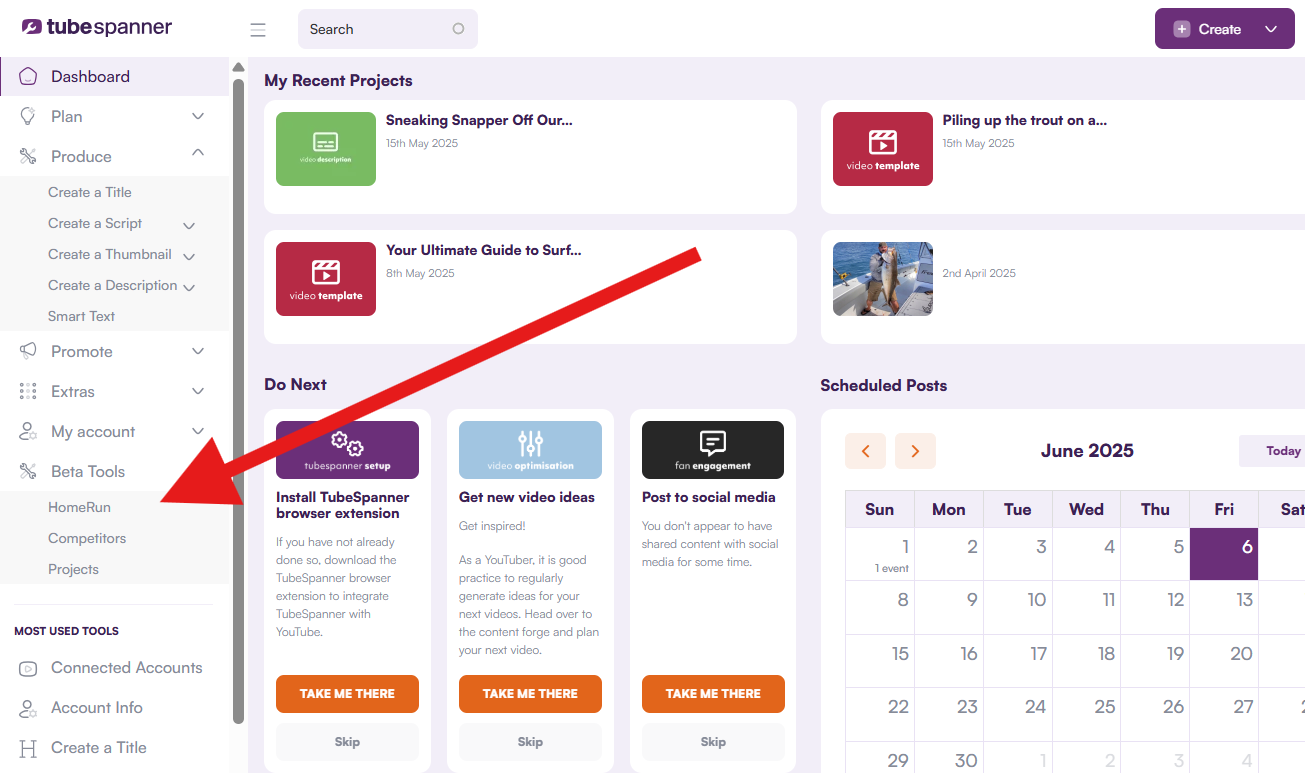Click the Dashboard home icon
This screenshot has width=1305, height=773.
[28, 77]
